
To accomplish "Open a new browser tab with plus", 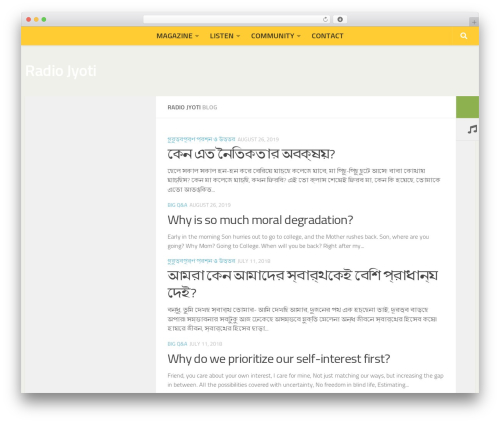I will [474, 22].
